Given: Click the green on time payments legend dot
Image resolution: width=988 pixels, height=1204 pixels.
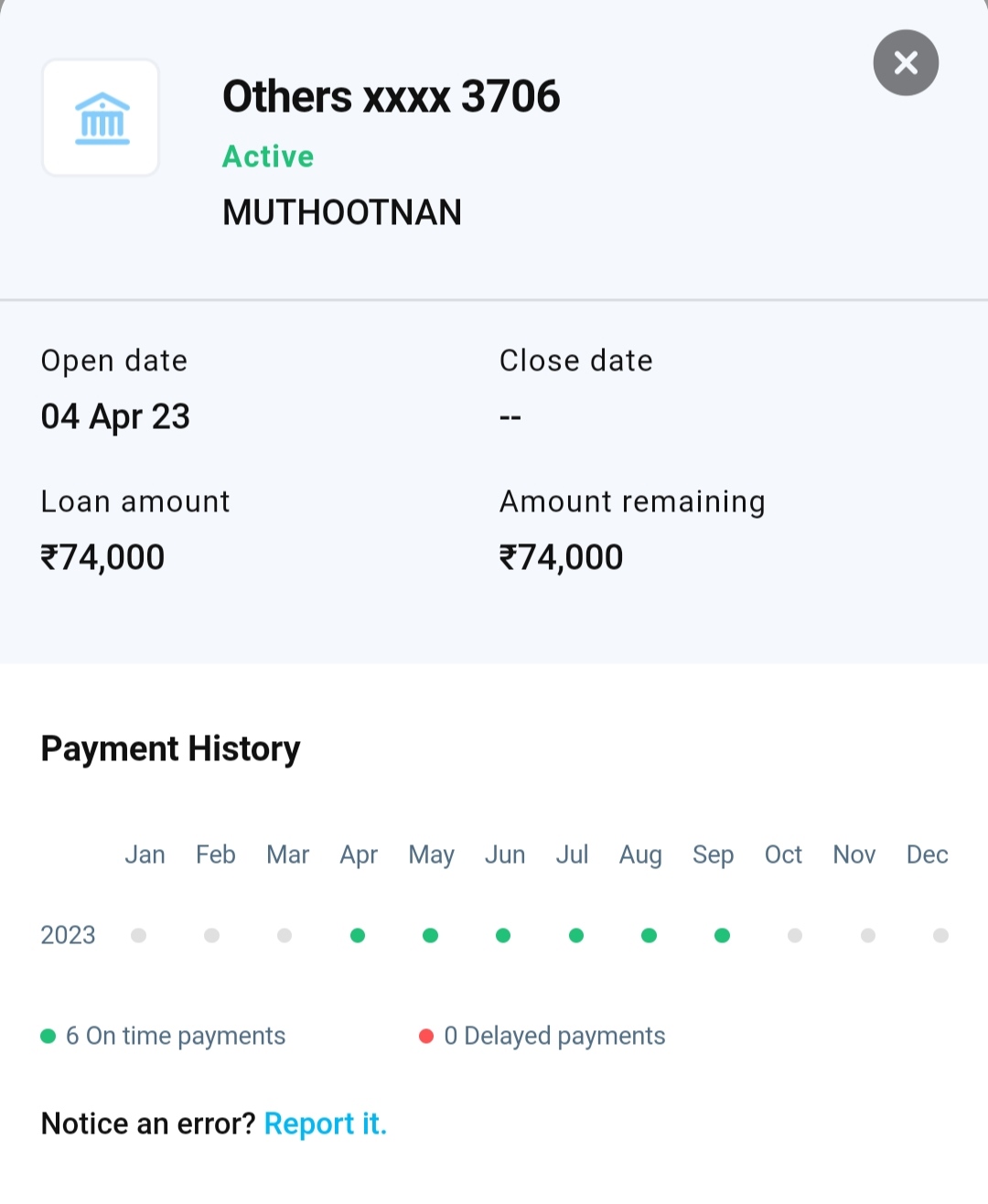Looking at the screenshot, I should click(x=48, y=1036).
